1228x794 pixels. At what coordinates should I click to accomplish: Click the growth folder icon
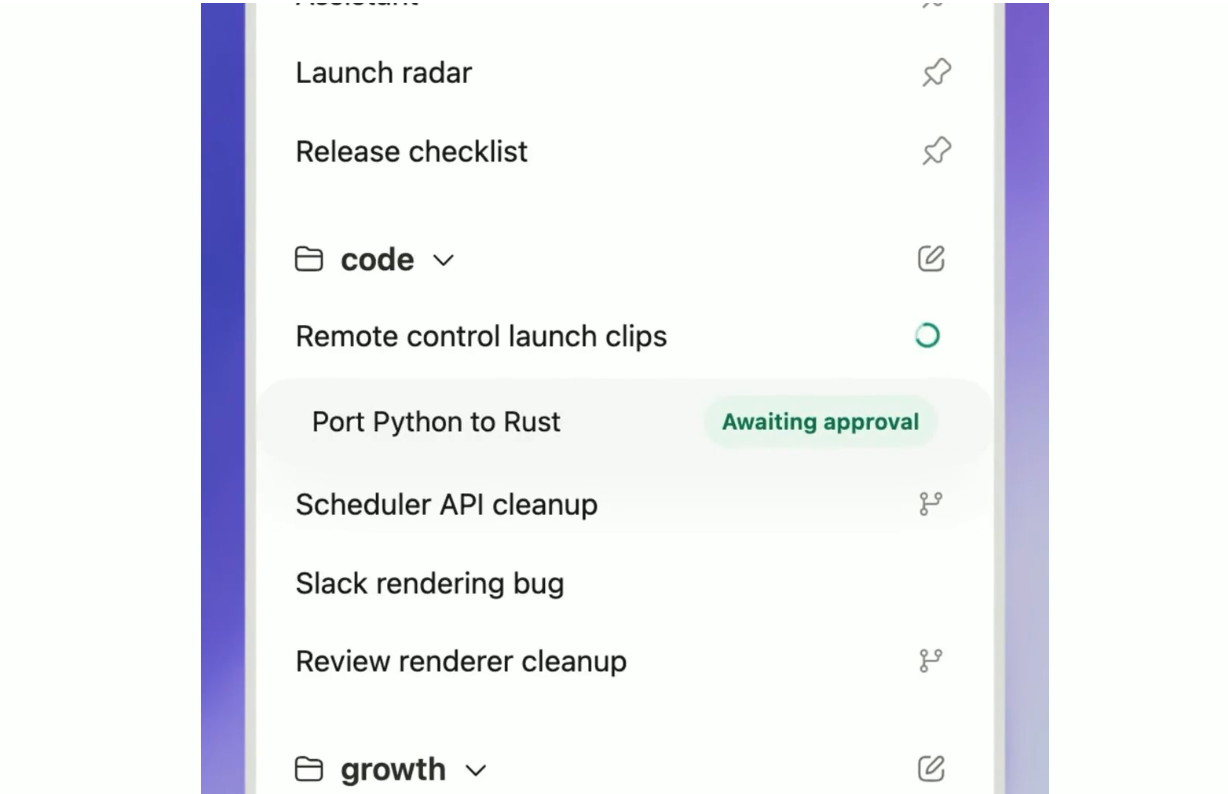[309, 769]
